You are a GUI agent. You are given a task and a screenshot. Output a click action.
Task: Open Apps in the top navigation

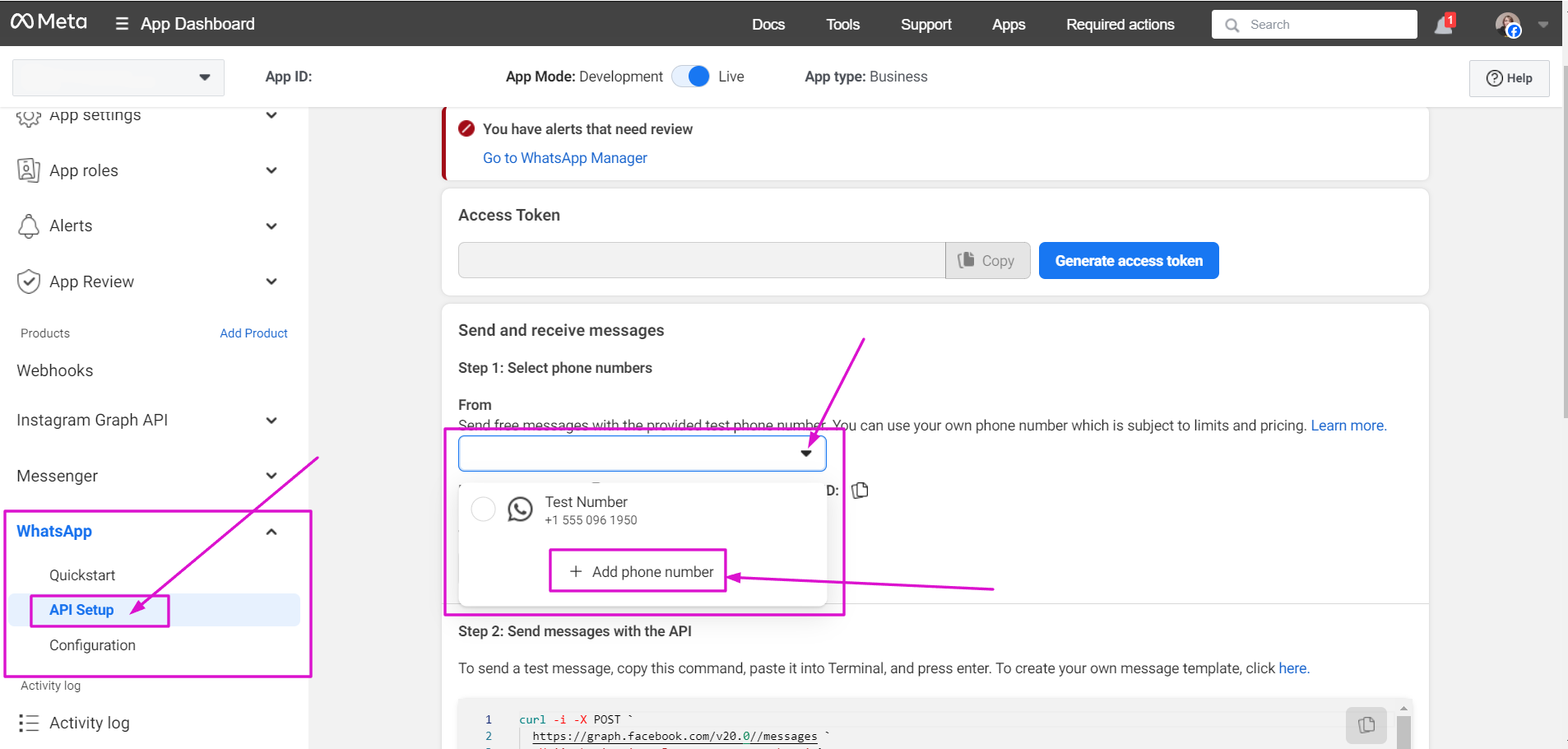[x=1009, y=25]
